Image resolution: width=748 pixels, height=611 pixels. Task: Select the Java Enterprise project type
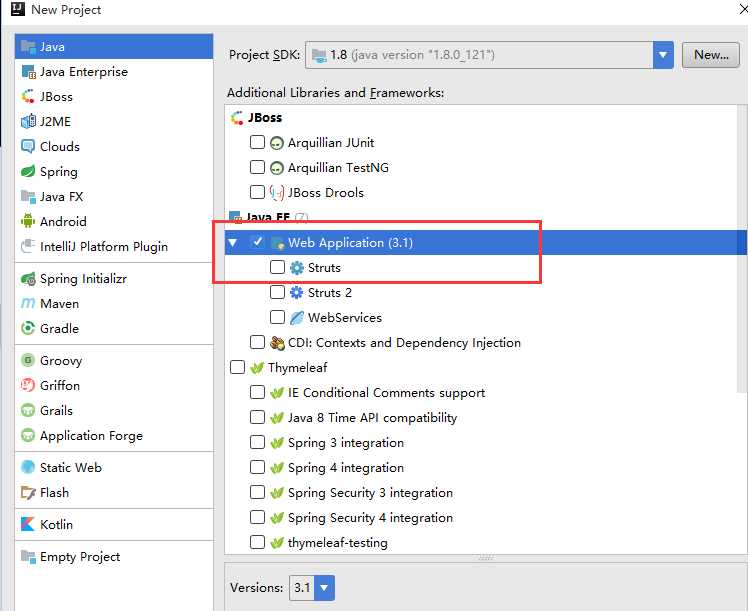pyautogui.click(x=114, y=72)
